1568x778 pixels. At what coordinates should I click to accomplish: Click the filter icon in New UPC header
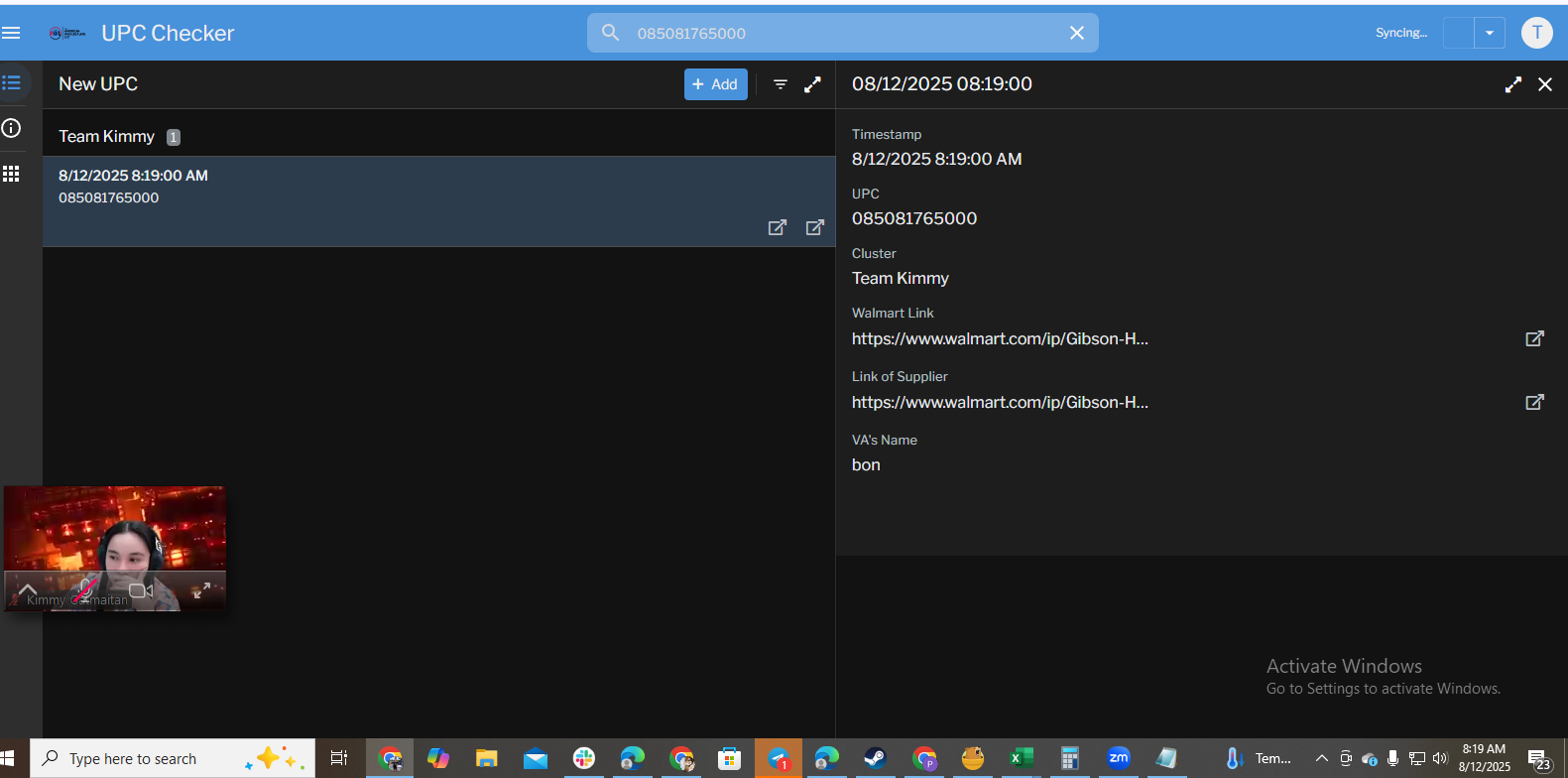point(781,84)
